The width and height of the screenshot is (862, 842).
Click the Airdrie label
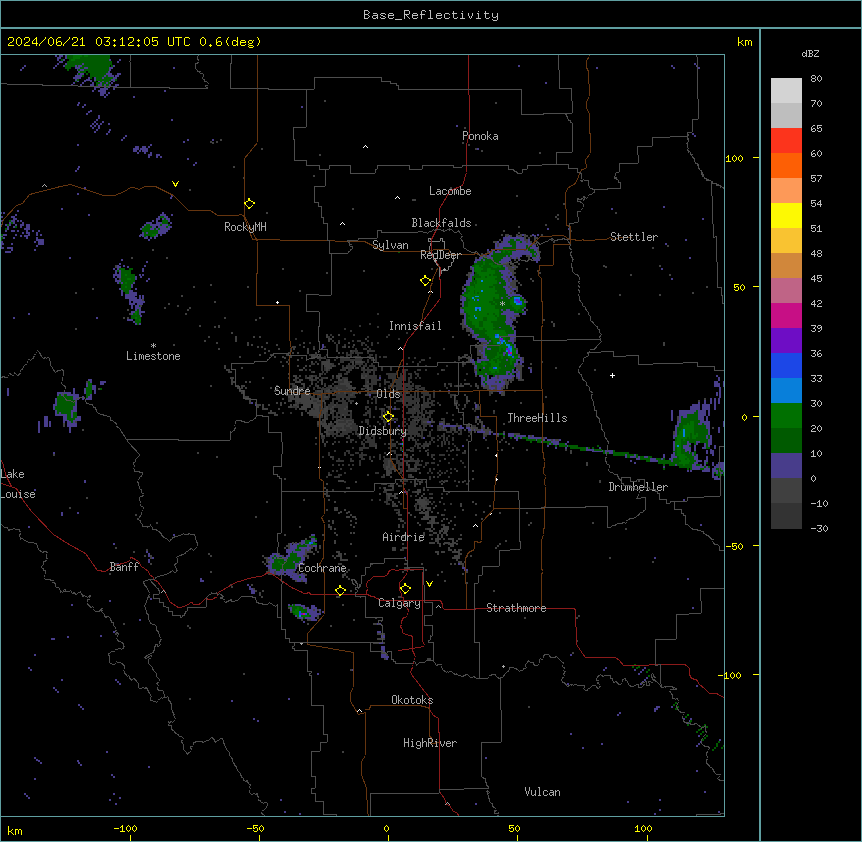(403, 537)
